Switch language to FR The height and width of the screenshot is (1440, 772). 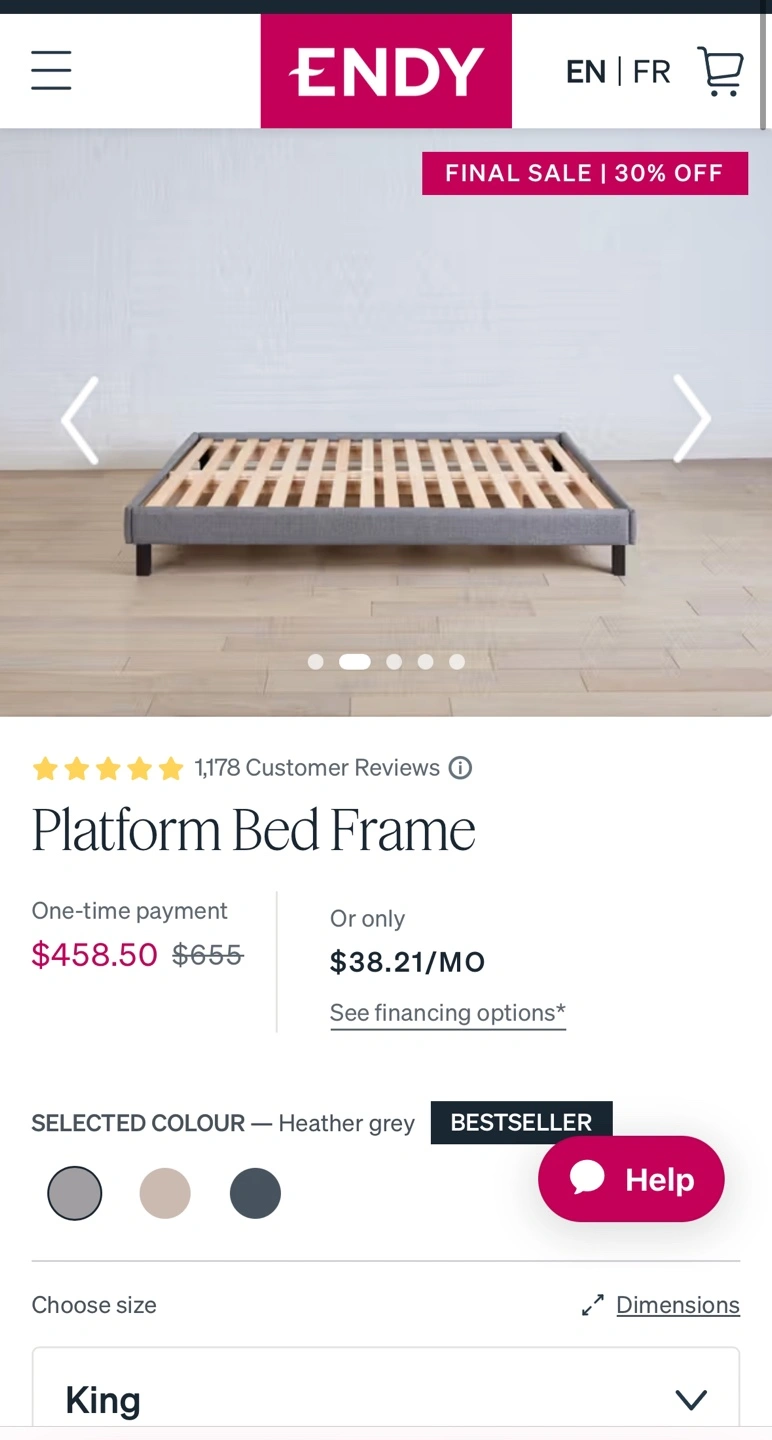click(651, 72)
